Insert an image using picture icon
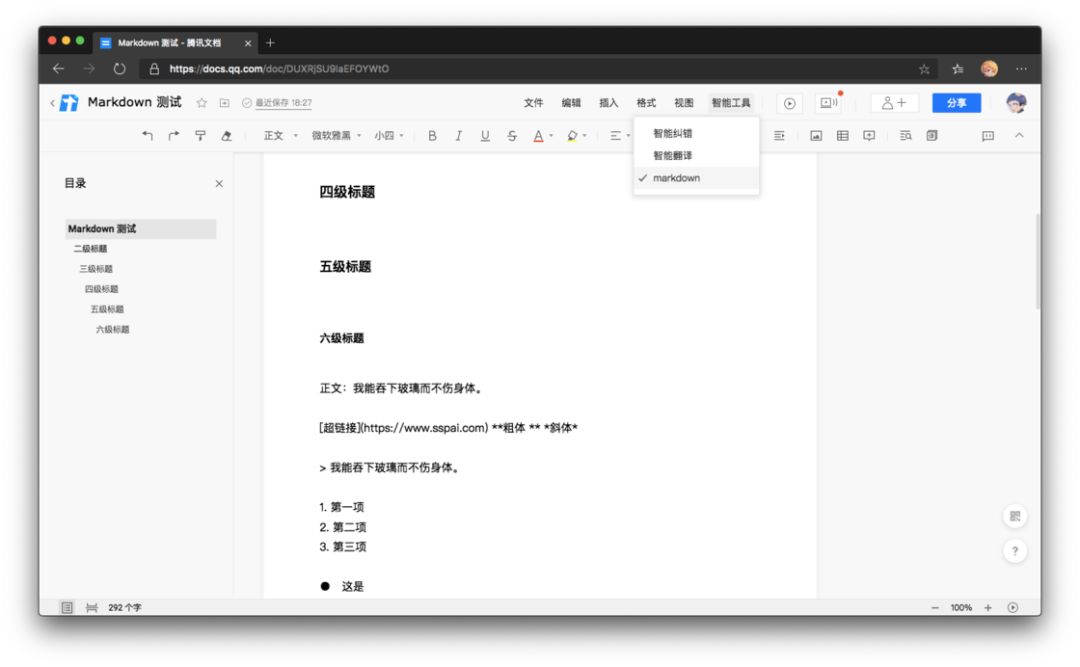The width and height of the screenshot is (1080, 667). [816, 136]
